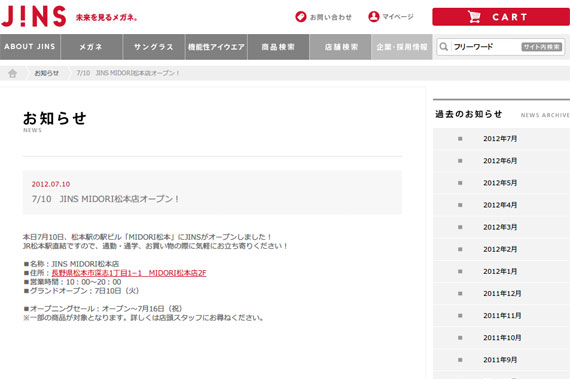Open the 2012年6月 archive

(501, 161)
